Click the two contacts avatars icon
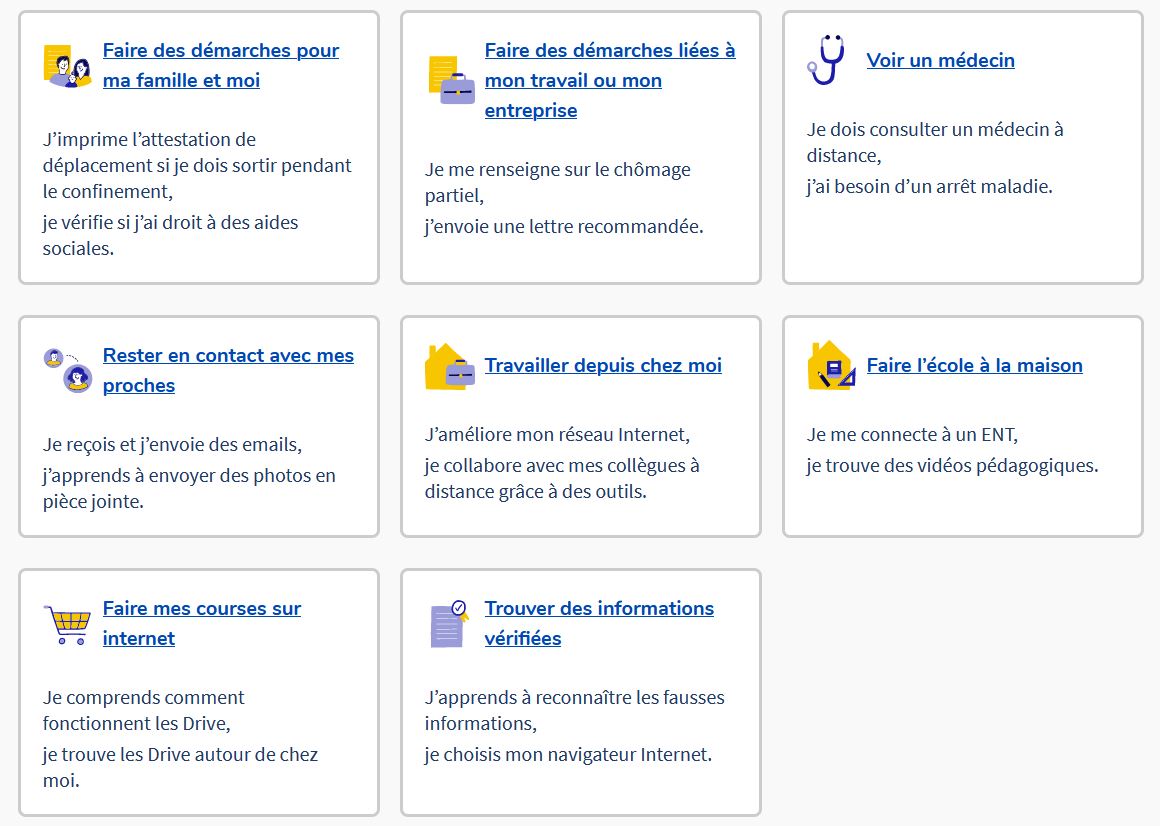This screenshot has width=1160, height=826. [x=67, y=370]
